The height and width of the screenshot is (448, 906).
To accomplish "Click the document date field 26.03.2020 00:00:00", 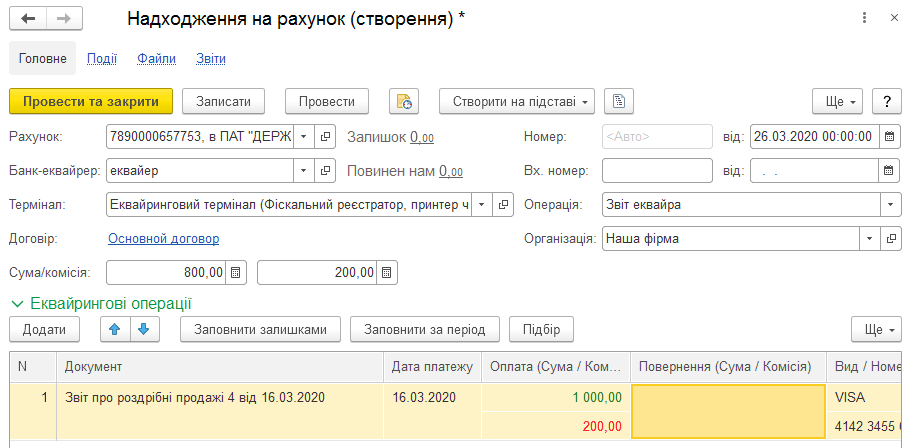I will tap(815, 137).
